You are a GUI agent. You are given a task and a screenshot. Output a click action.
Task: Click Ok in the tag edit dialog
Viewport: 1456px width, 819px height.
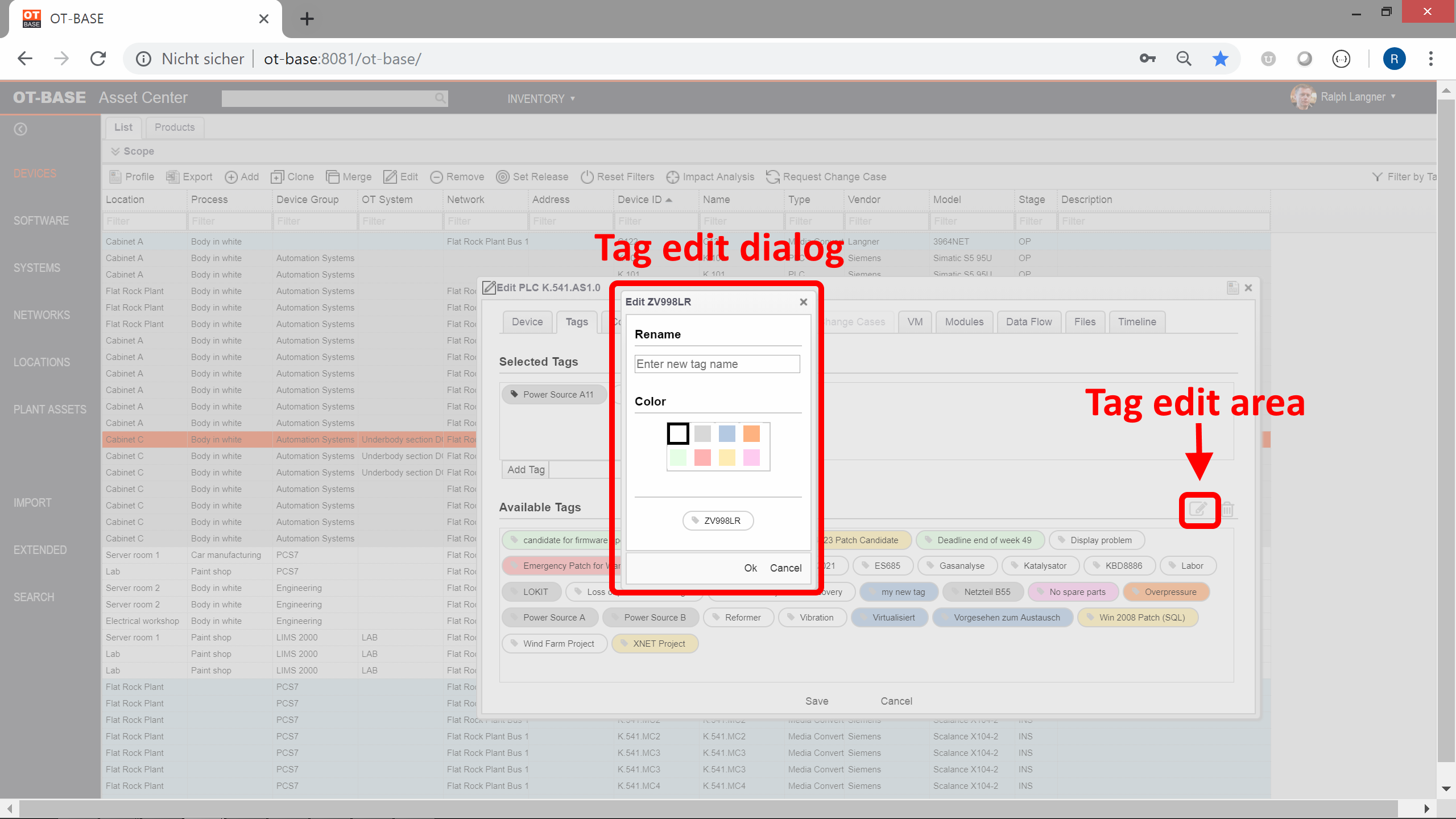tap(750, 568)
